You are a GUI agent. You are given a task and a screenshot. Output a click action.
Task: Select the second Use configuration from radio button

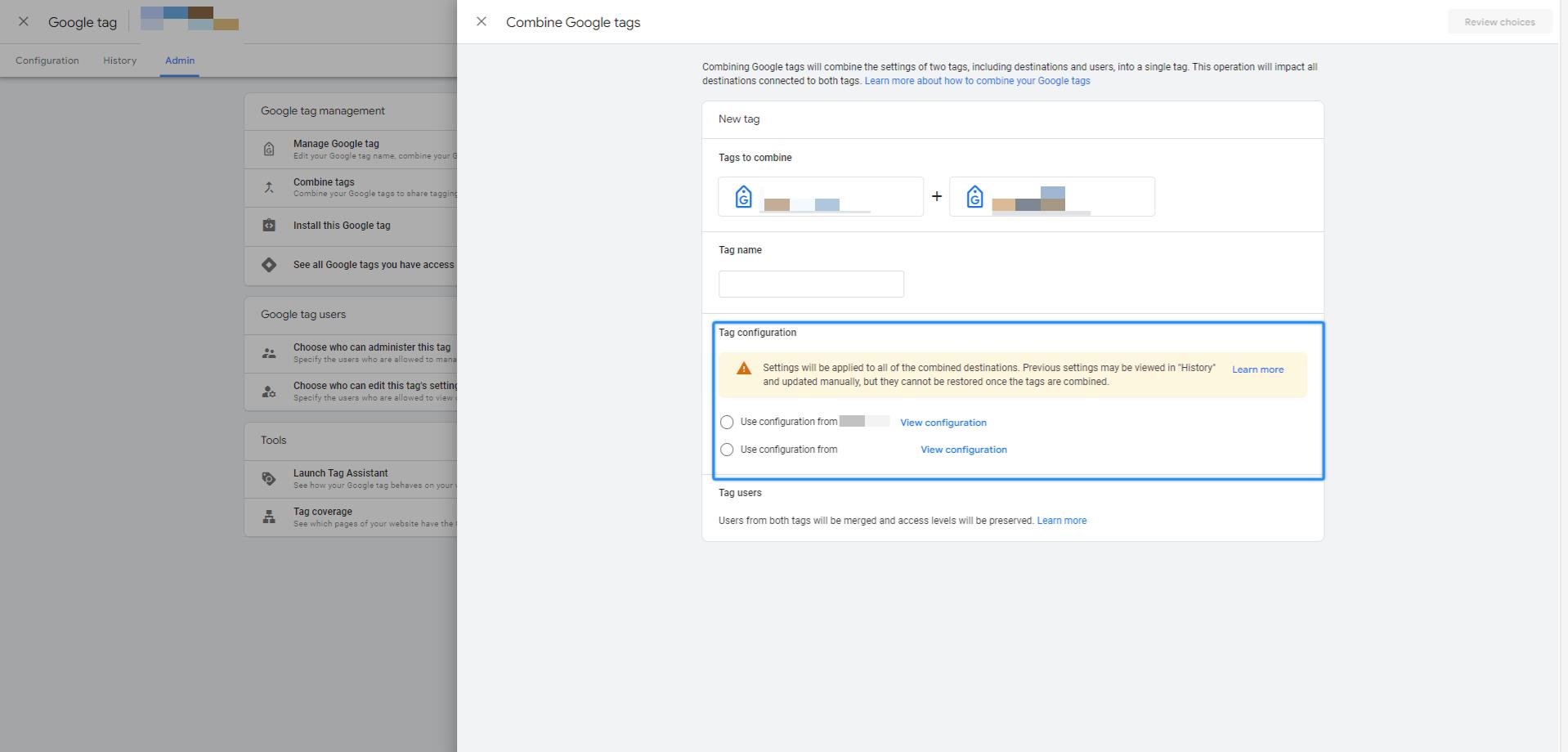tap(727, 450)
